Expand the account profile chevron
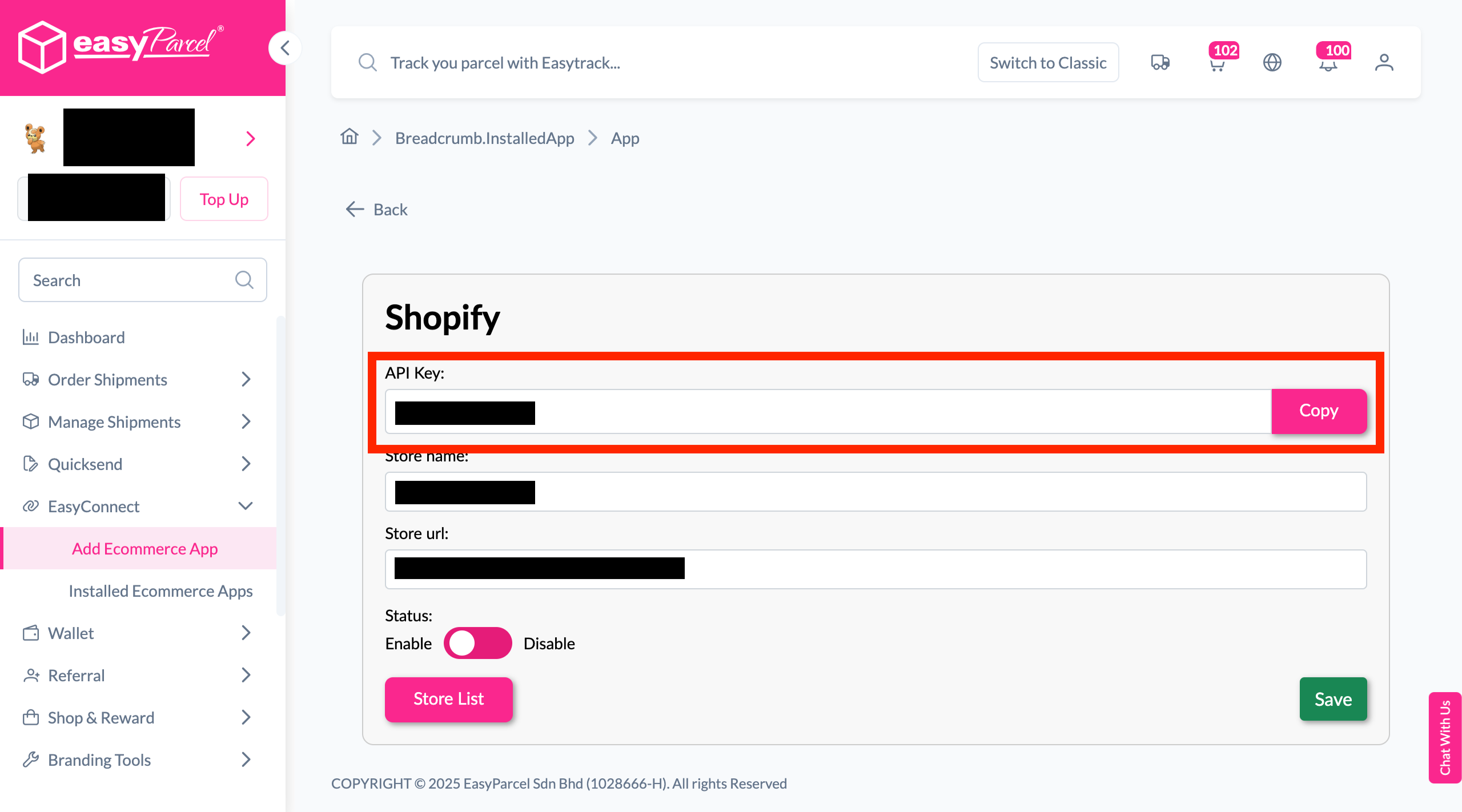Image resolution: width=1462 pixels, height=812 pixels. [250, 138]
